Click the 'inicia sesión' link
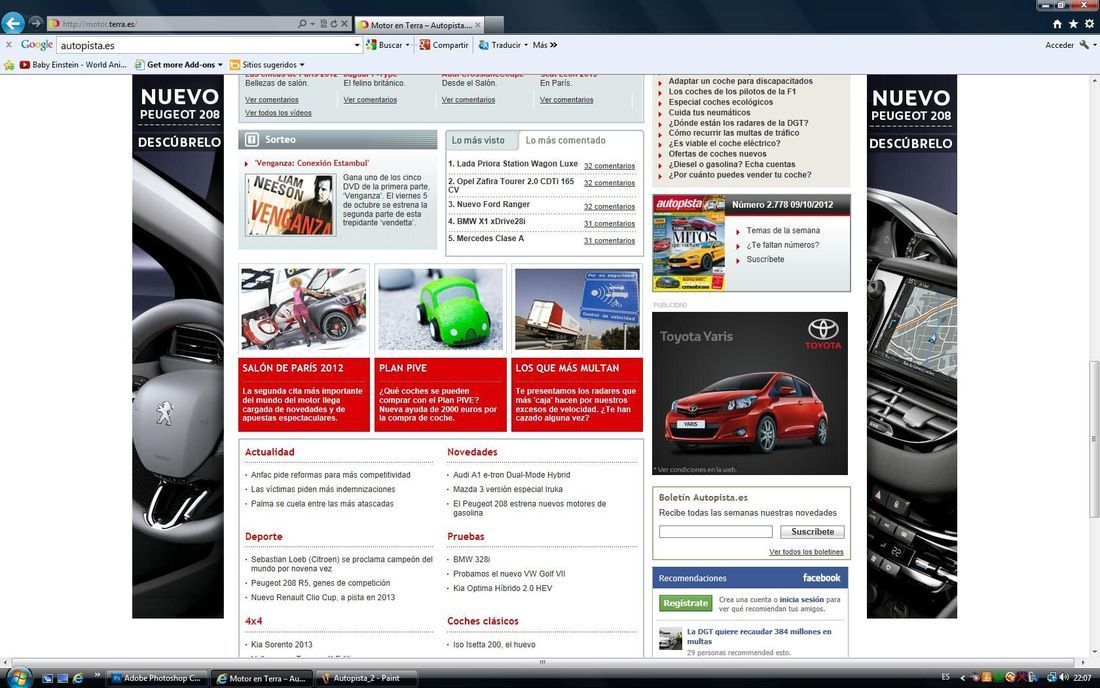 tap(801, 600)
